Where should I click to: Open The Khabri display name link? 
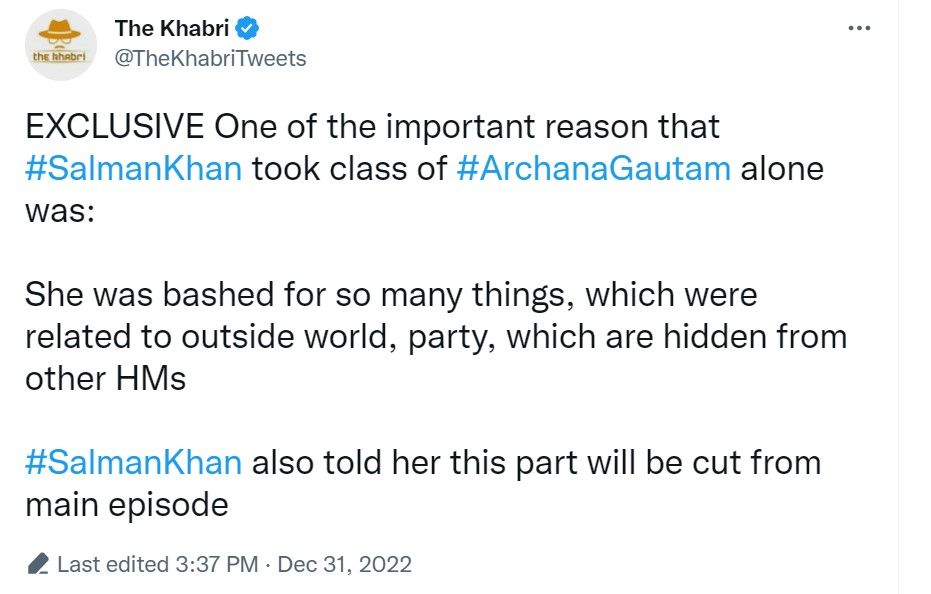pos(173,28)
